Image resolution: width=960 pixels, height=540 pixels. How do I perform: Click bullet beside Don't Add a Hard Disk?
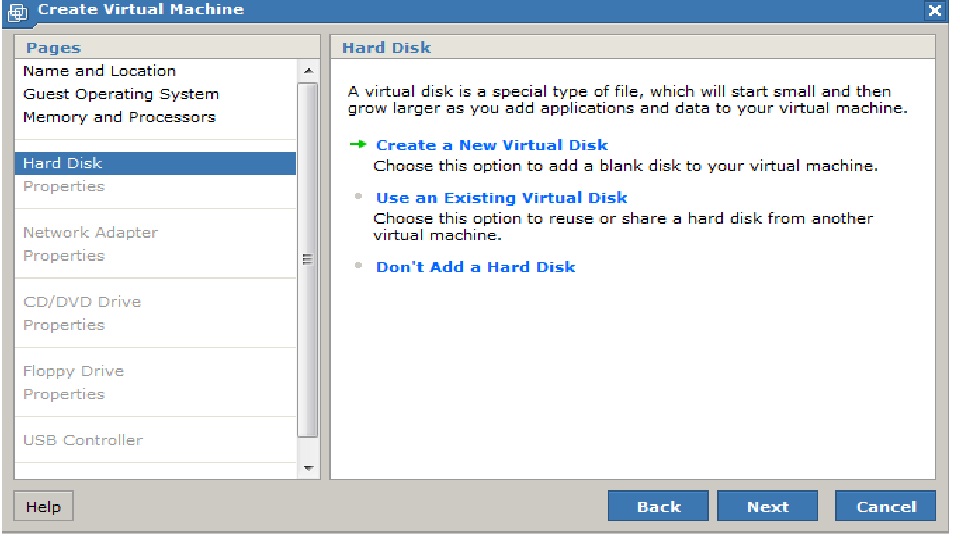358,266
